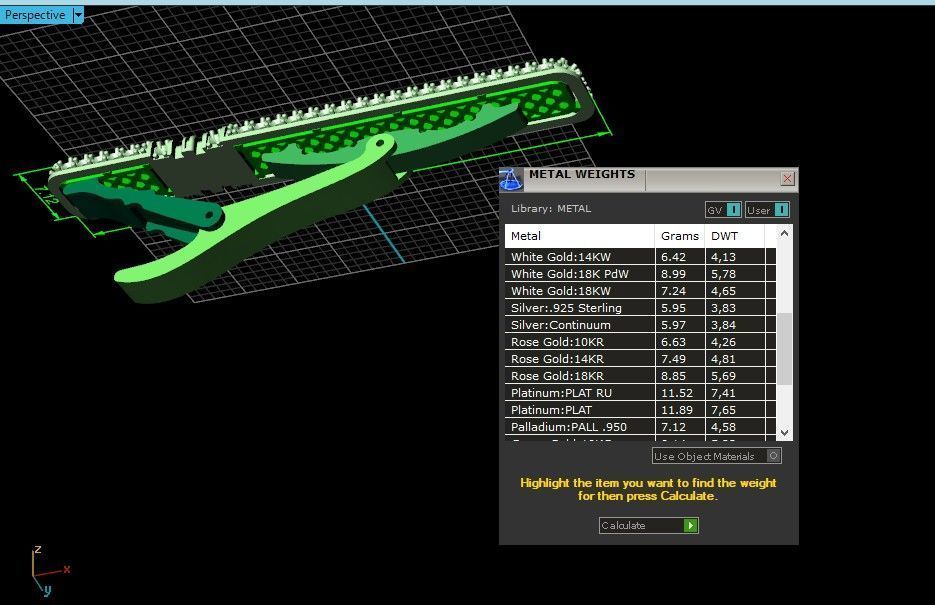Viewport: 935px width, 605px height.
Task: Select Palladium:PALL .950 row
Action: point(640,427)
